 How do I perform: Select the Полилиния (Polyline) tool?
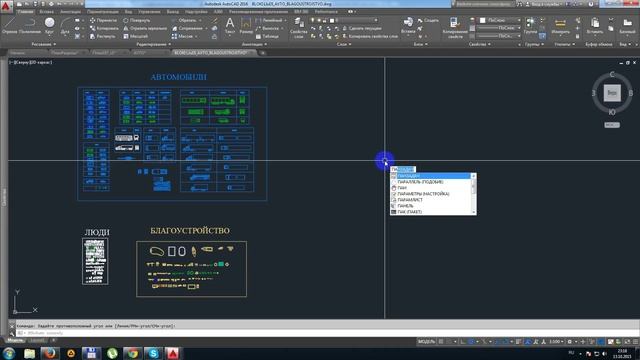click(30, 26)
